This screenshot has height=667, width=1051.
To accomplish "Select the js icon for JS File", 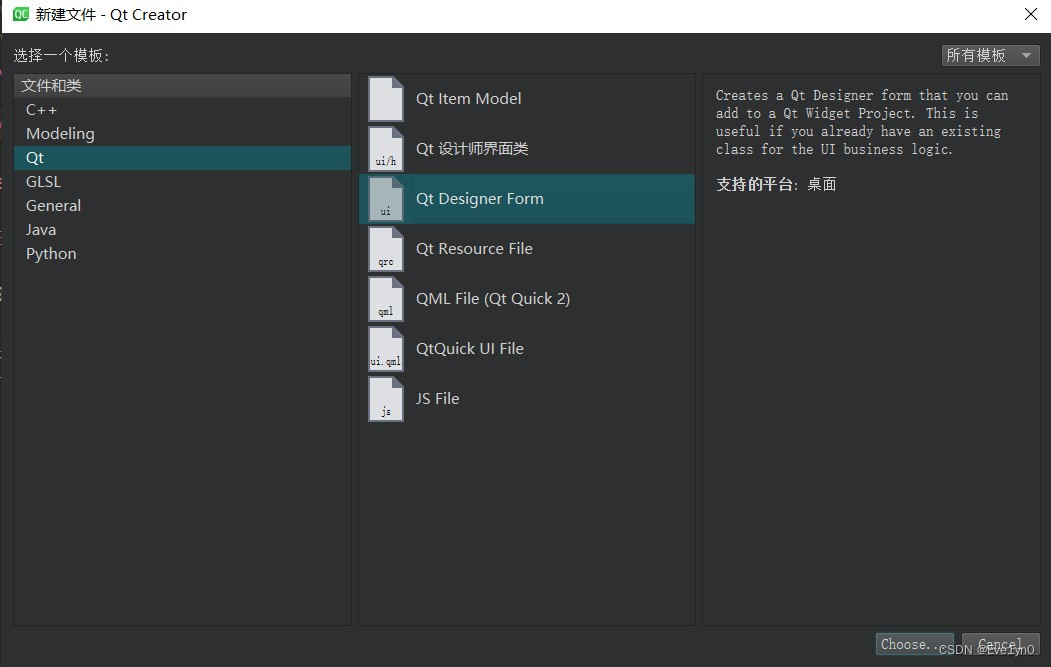I will pyautogui.click(x=385, y=398).
